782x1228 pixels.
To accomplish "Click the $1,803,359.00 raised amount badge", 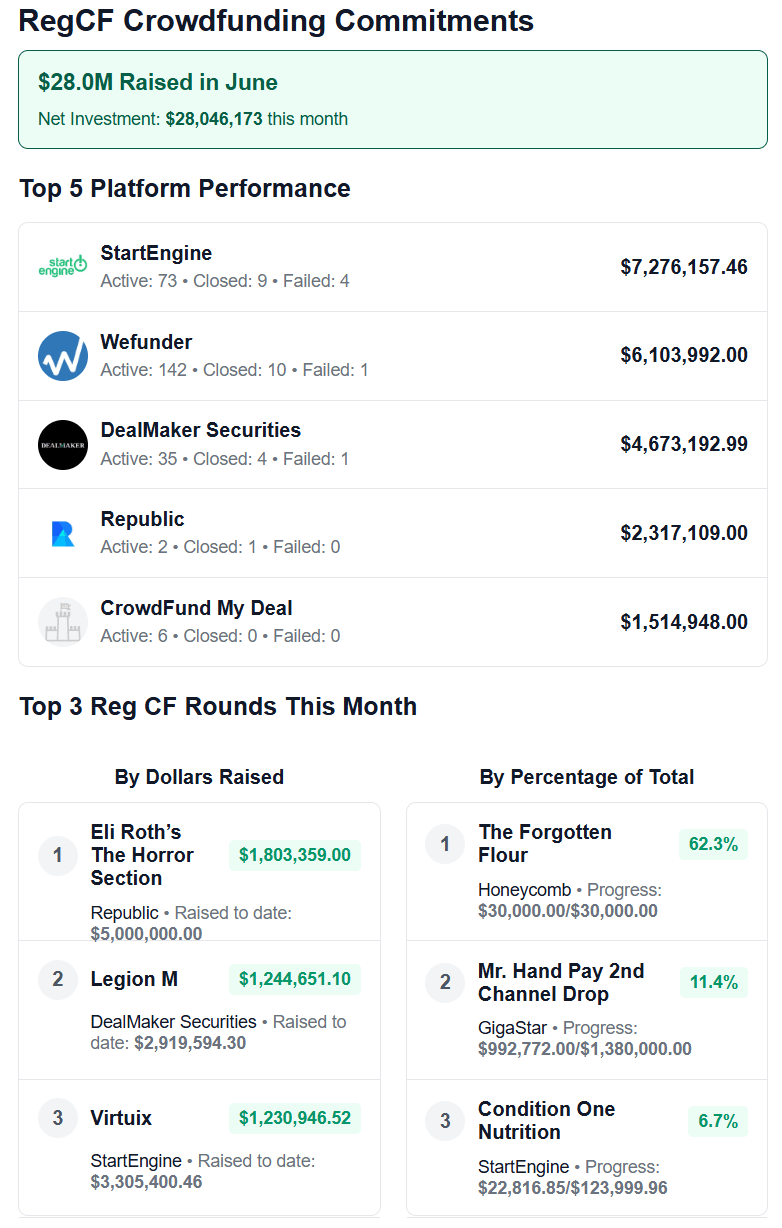I will pyautogui.click(x=295, y=855).
